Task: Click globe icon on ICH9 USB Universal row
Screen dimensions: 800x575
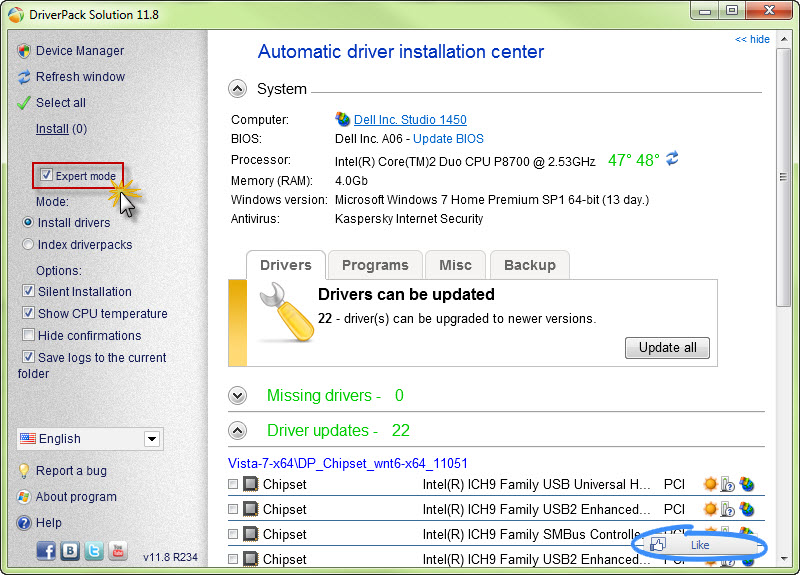Action: click(747, 484)
